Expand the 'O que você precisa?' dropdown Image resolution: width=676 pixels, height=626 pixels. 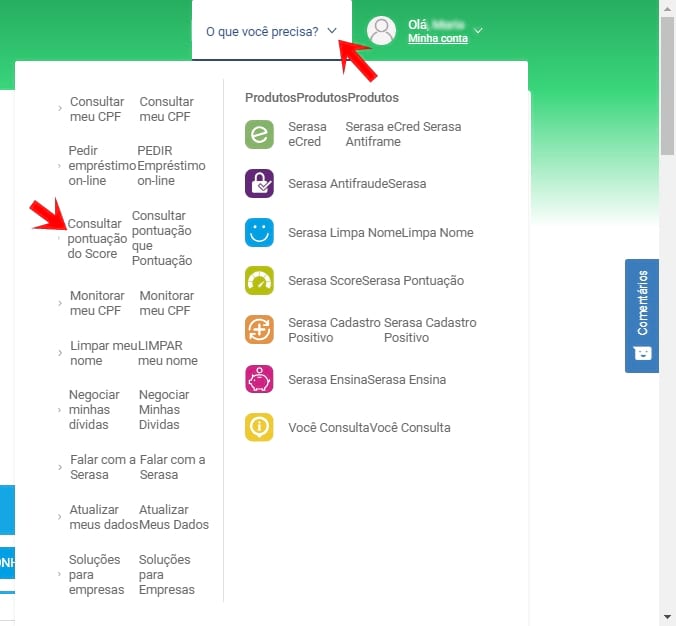click(272, 31)
